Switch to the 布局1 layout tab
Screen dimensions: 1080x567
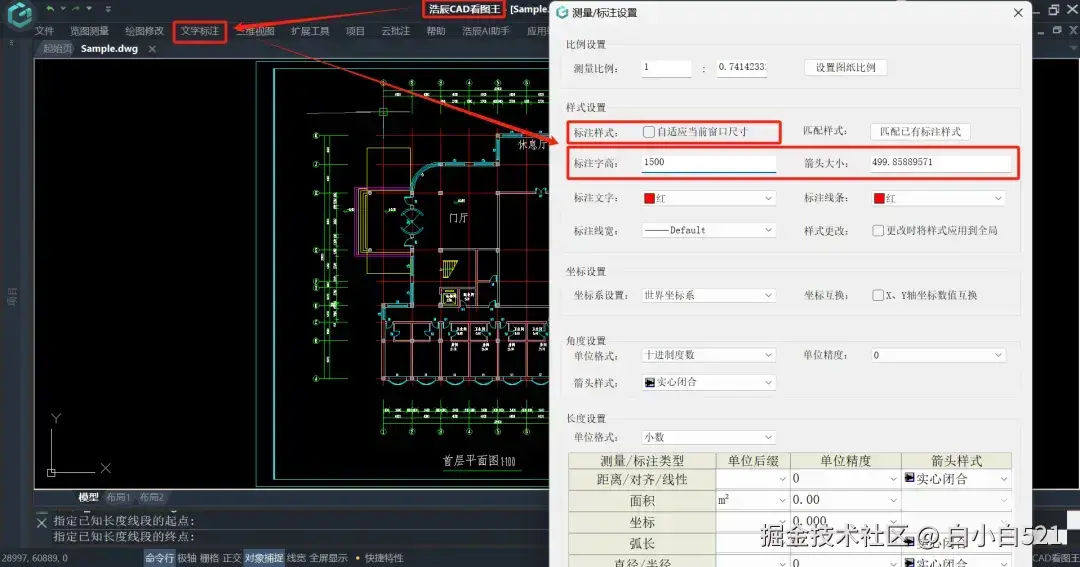pos(118,497)
